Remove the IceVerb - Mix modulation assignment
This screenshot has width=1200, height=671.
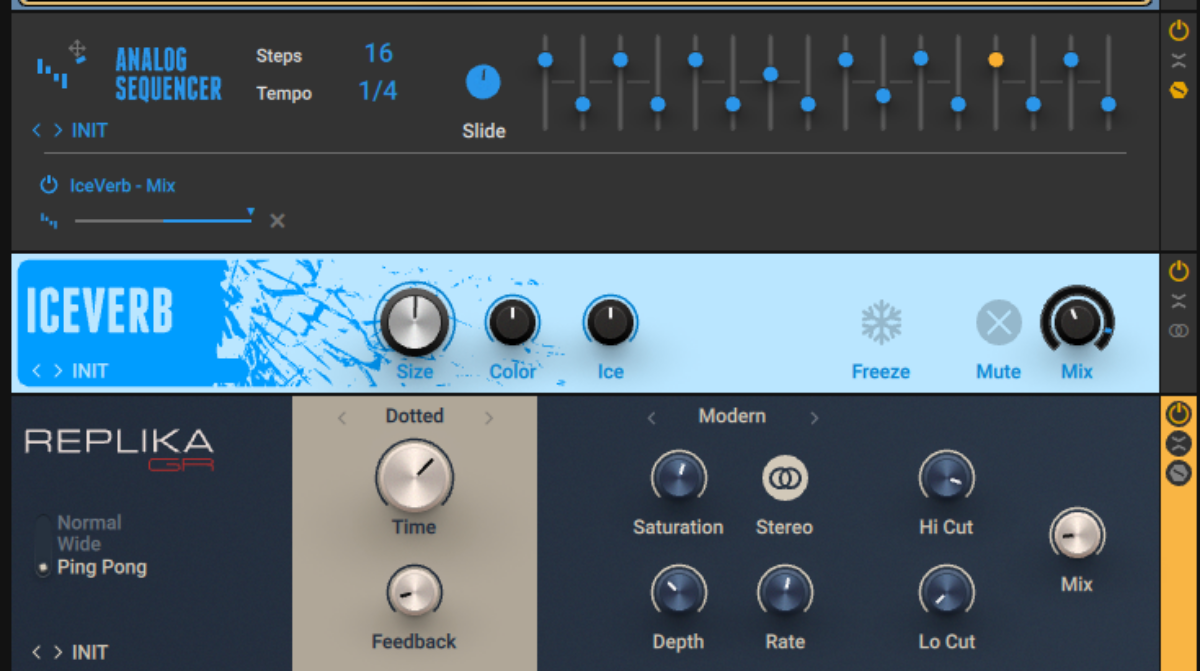tap(277, 220)
